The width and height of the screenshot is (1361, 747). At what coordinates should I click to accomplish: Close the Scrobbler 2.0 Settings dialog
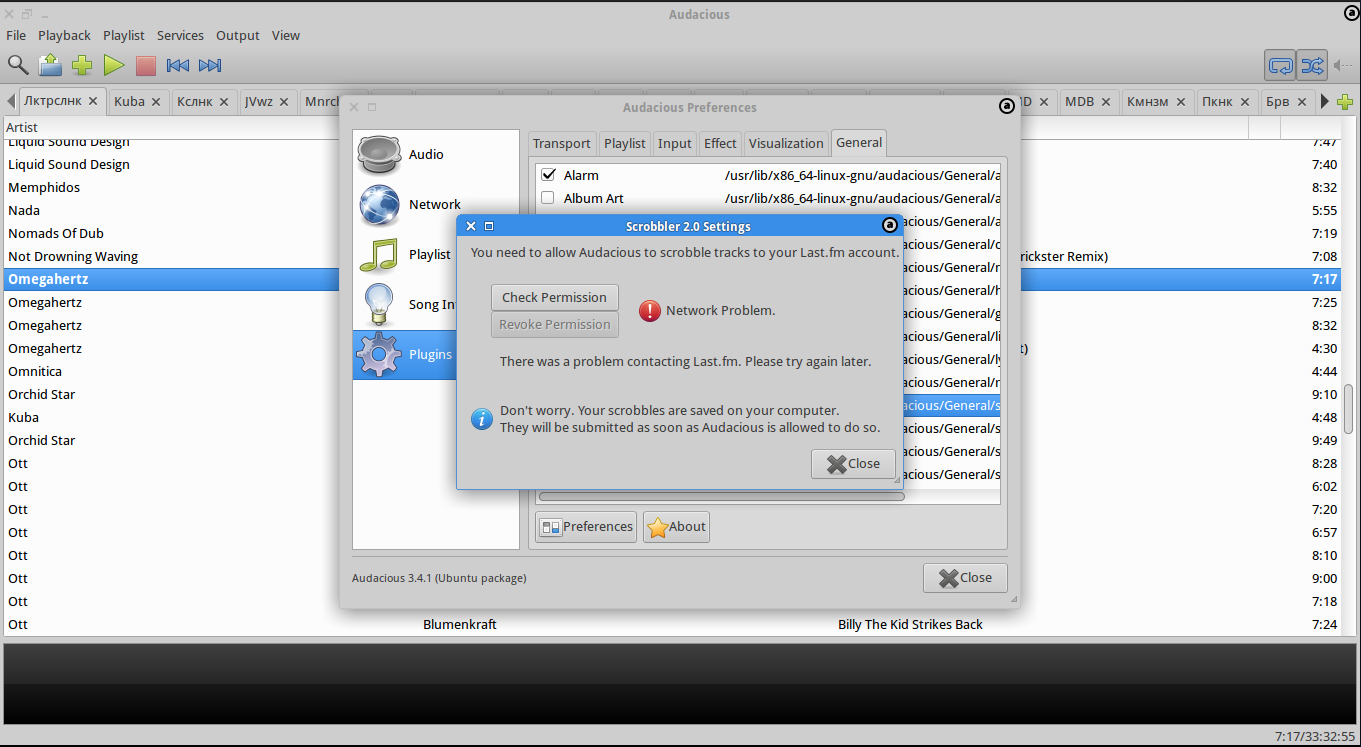[853, 463]
